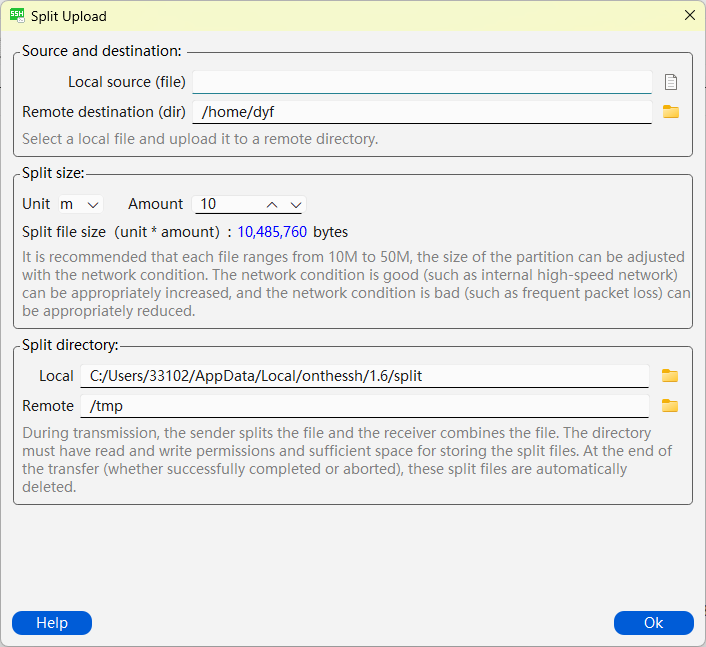The image size is (706, 647).
Task: Click the 'Source and destination:' group label
Action: tap(102, 51)
